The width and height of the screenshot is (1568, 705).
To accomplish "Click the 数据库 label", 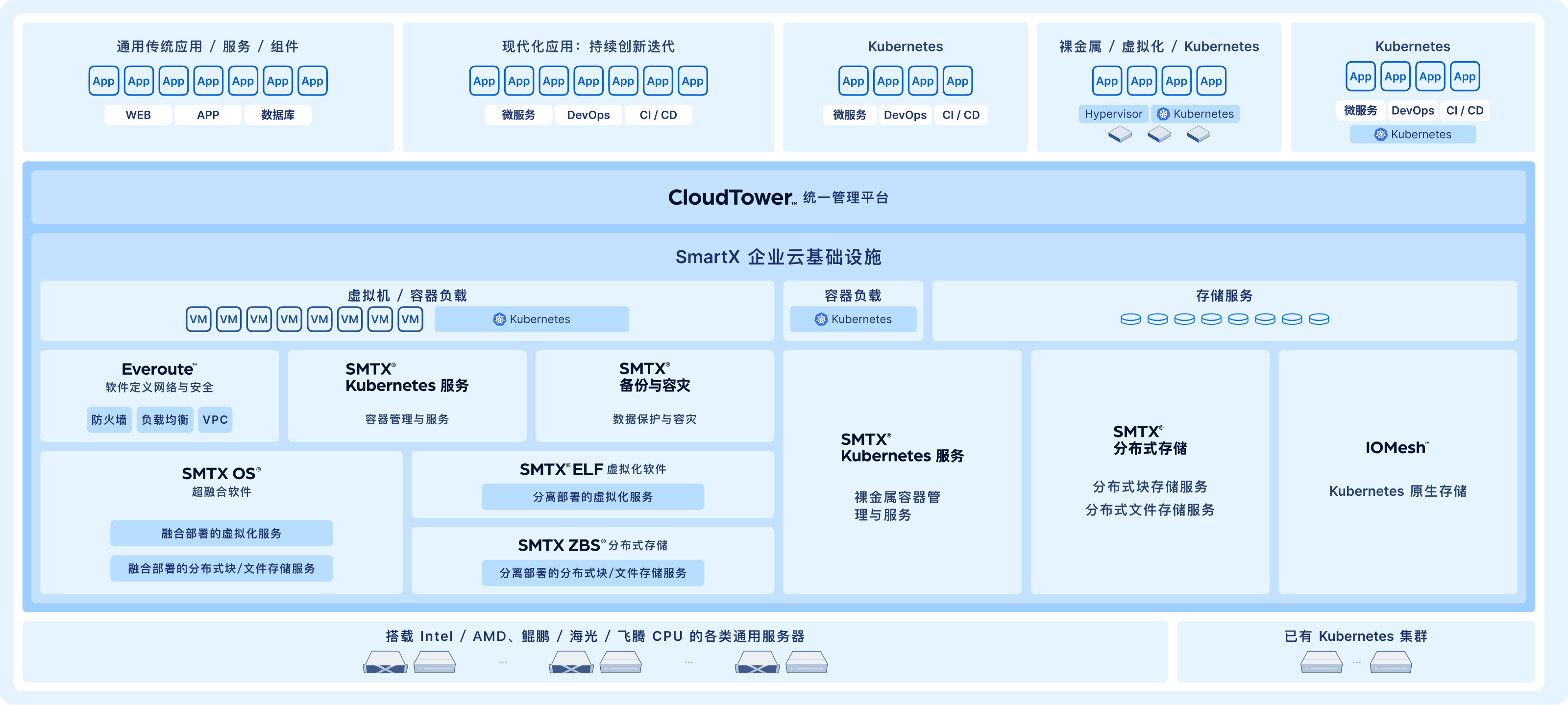I will 277,115.
